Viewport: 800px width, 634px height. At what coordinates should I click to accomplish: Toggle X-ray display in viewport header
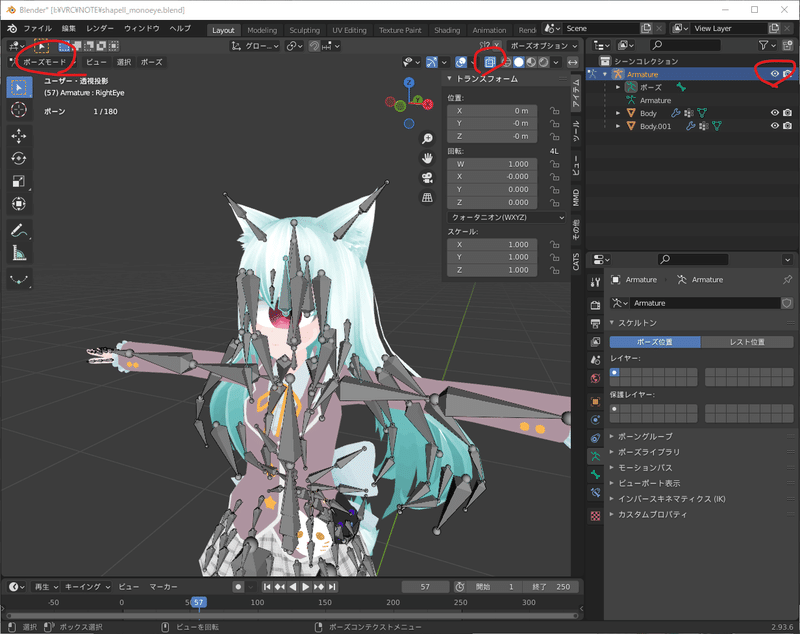[490, 62]
